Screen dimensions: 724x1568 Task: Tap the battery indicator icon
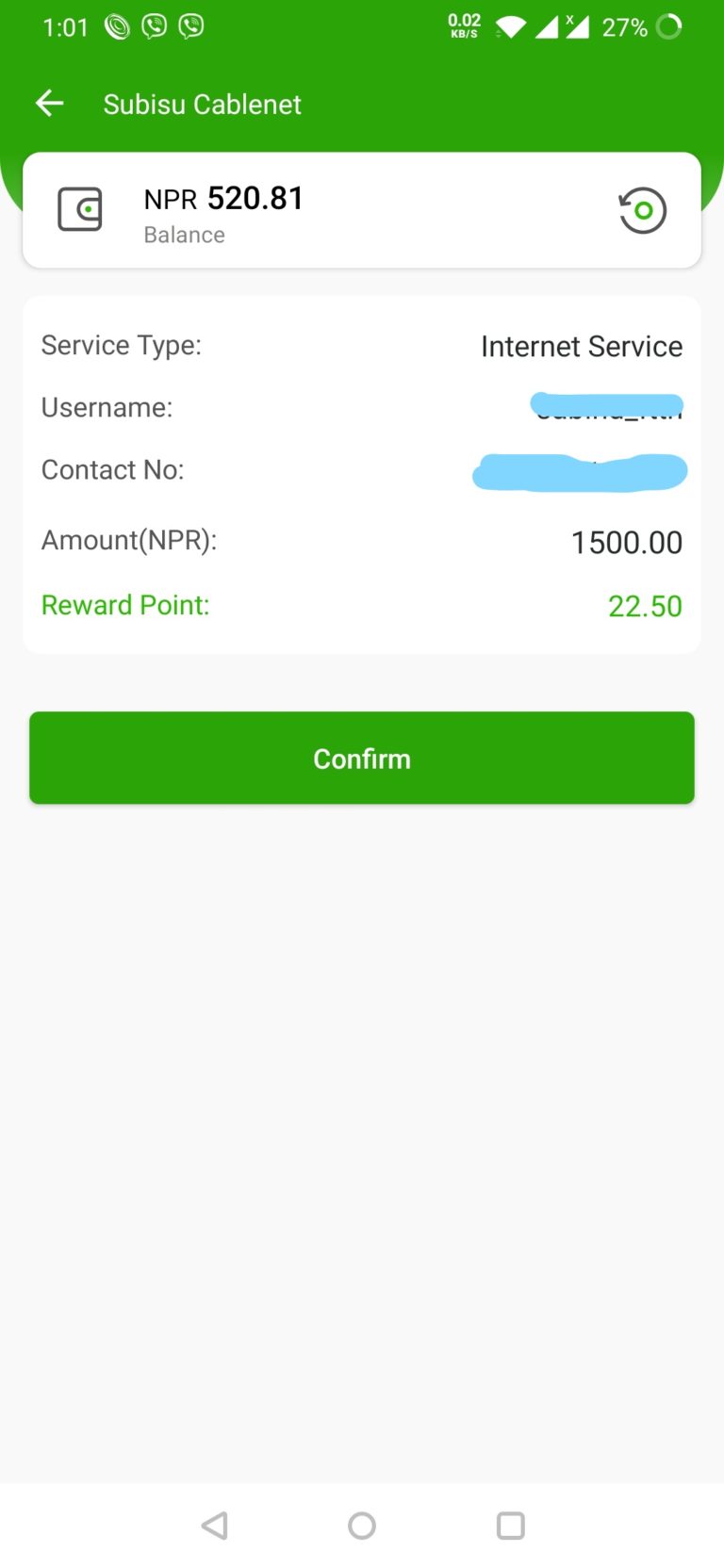point(668,26)
